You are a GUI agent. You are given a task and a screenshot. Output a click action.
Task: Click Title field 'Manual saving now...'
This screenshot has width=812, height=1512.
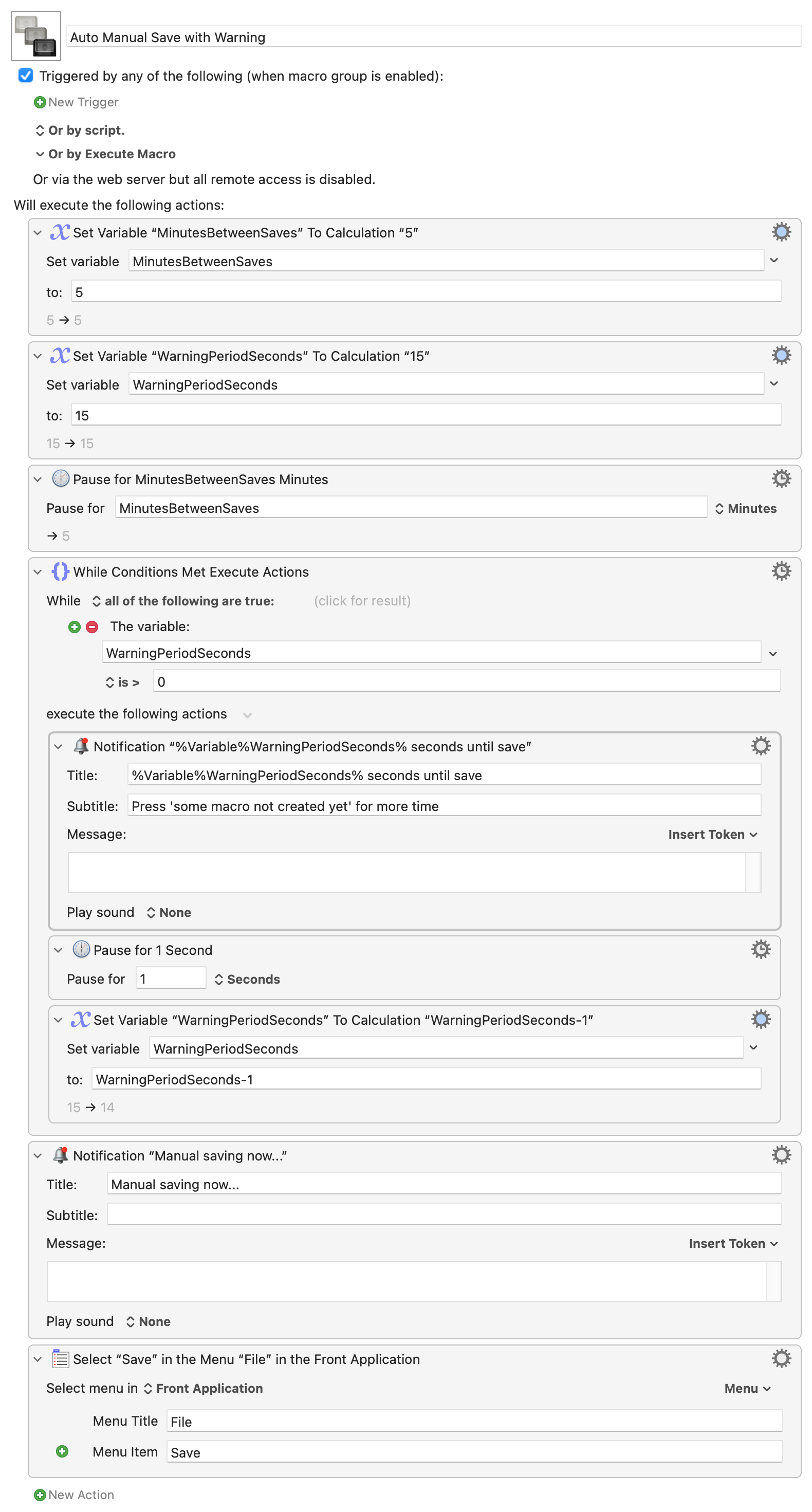coord(444,1183)
